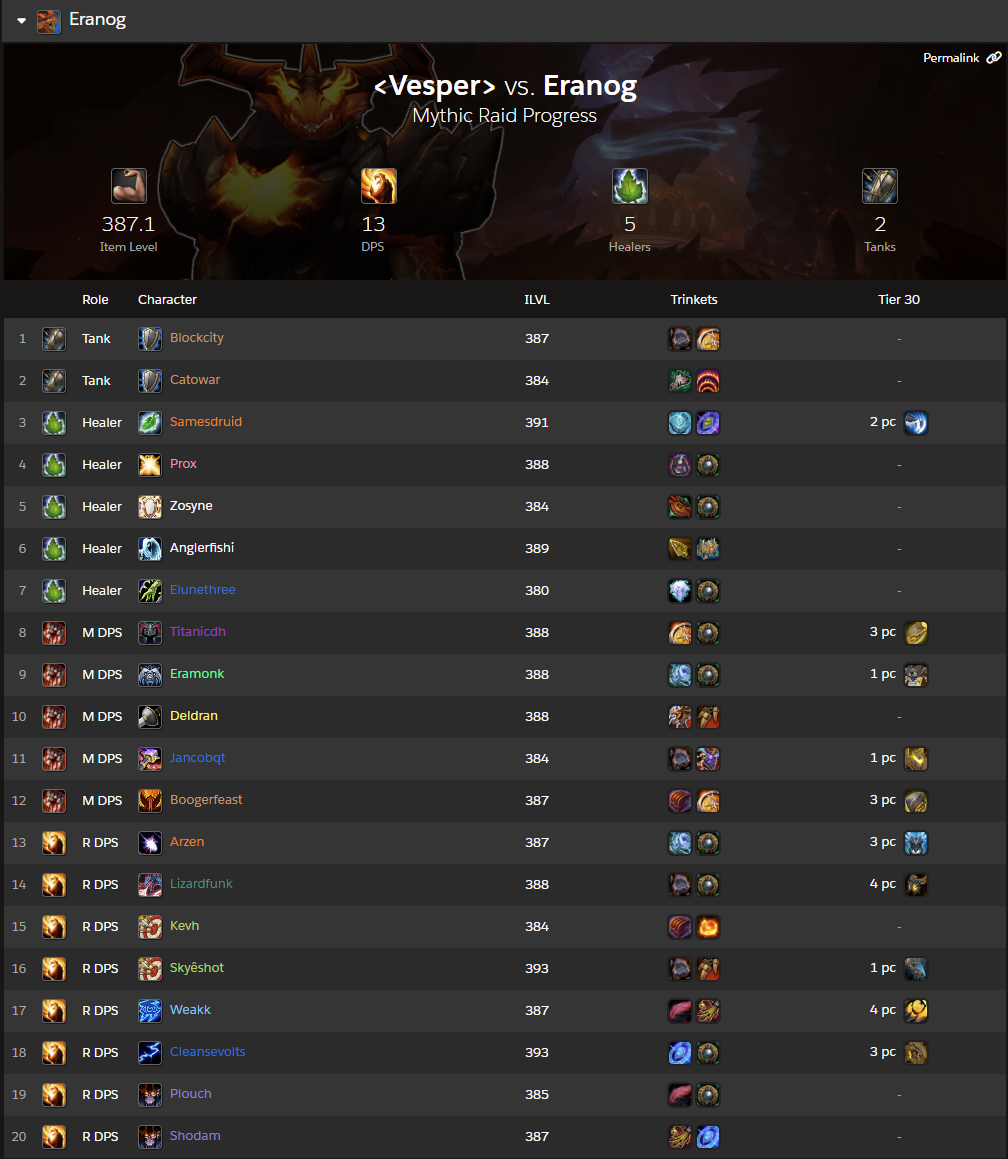Open the Cleansevolts character link
The image size is (1008, 1159).
[208, 1052]
